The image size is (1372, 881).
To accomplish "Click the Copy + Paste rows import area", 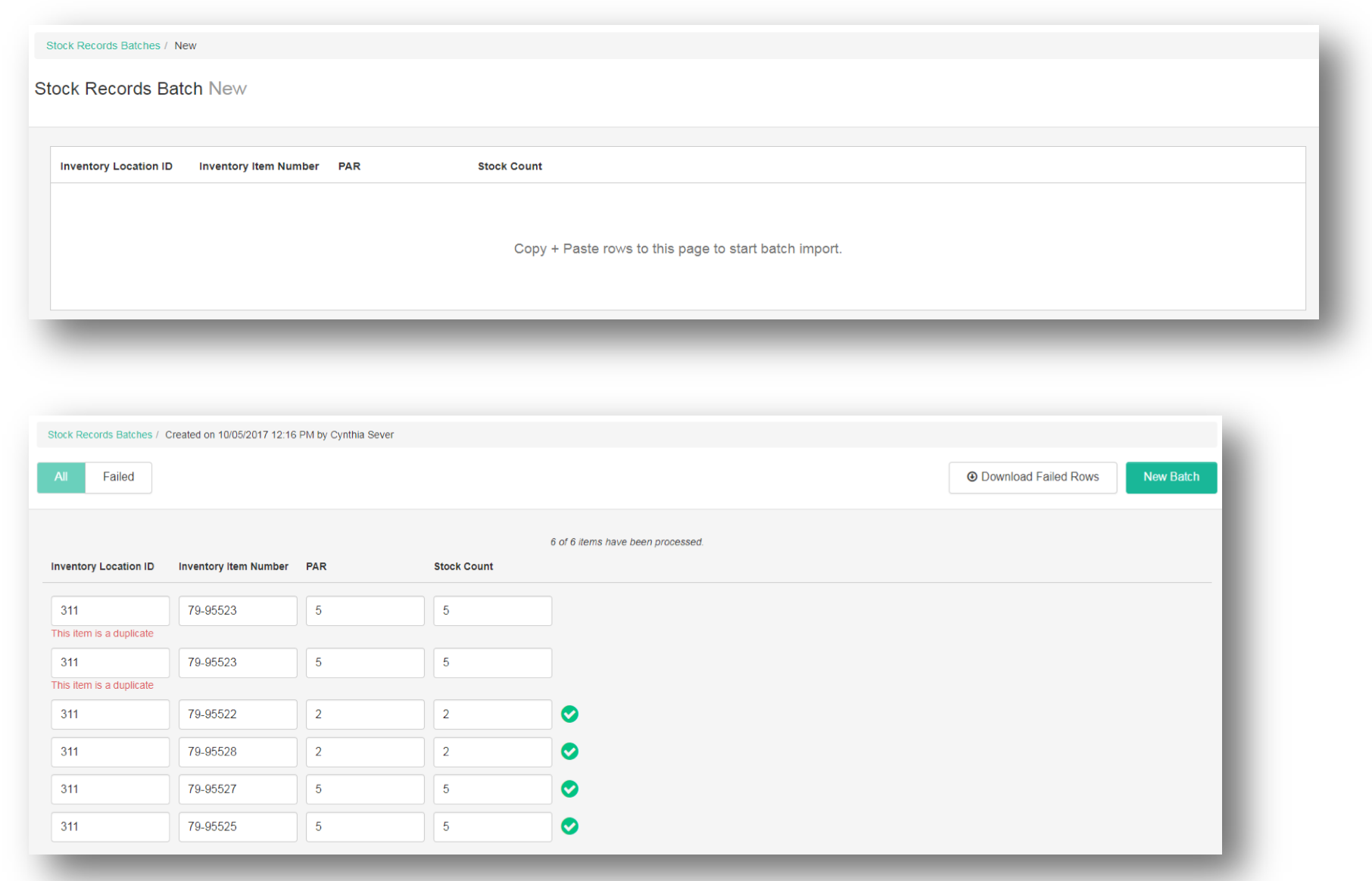I will point(677,248).
